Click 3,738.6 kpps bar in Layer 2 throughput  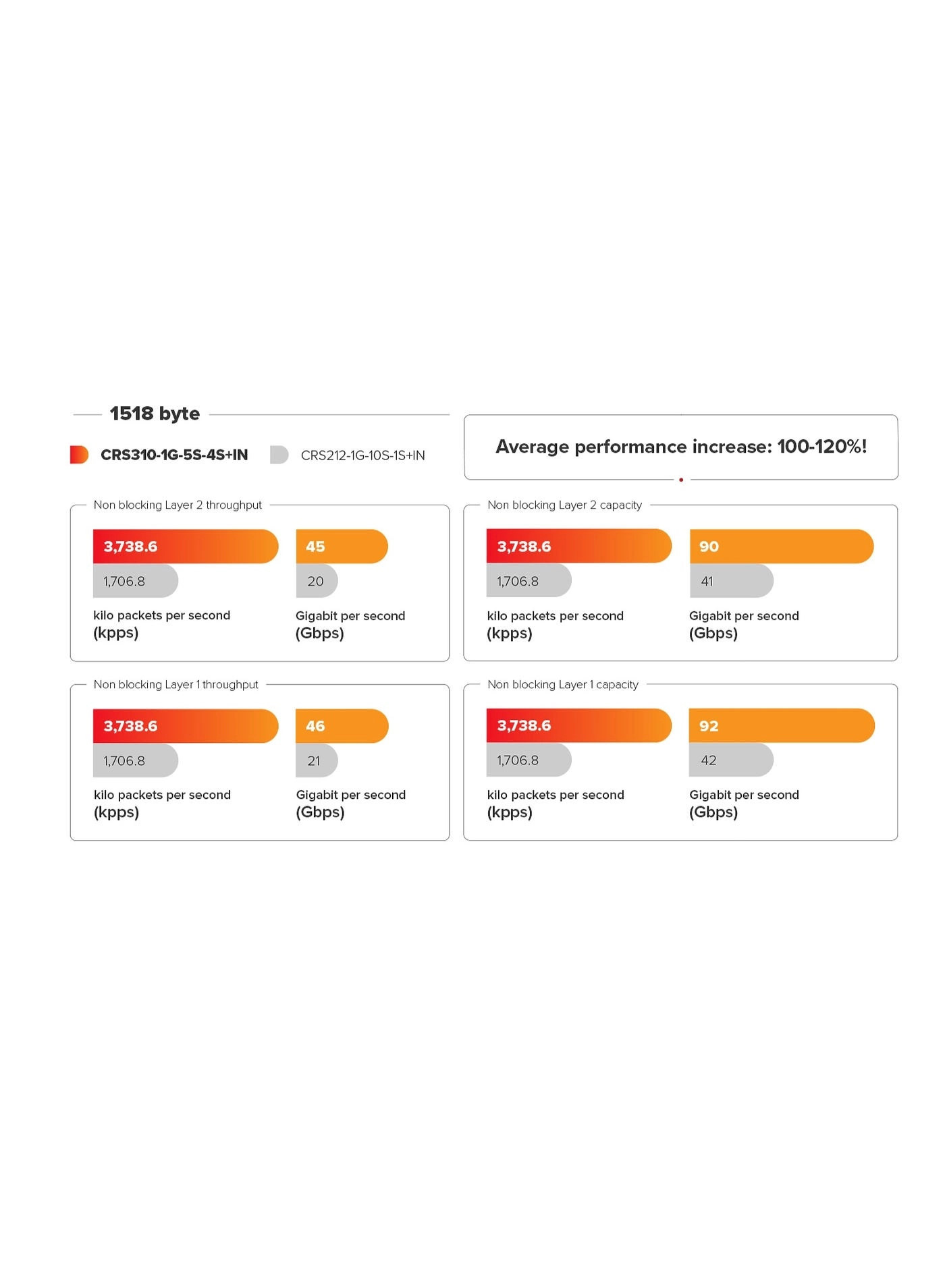pyautogui.click(x=186, y=547)
